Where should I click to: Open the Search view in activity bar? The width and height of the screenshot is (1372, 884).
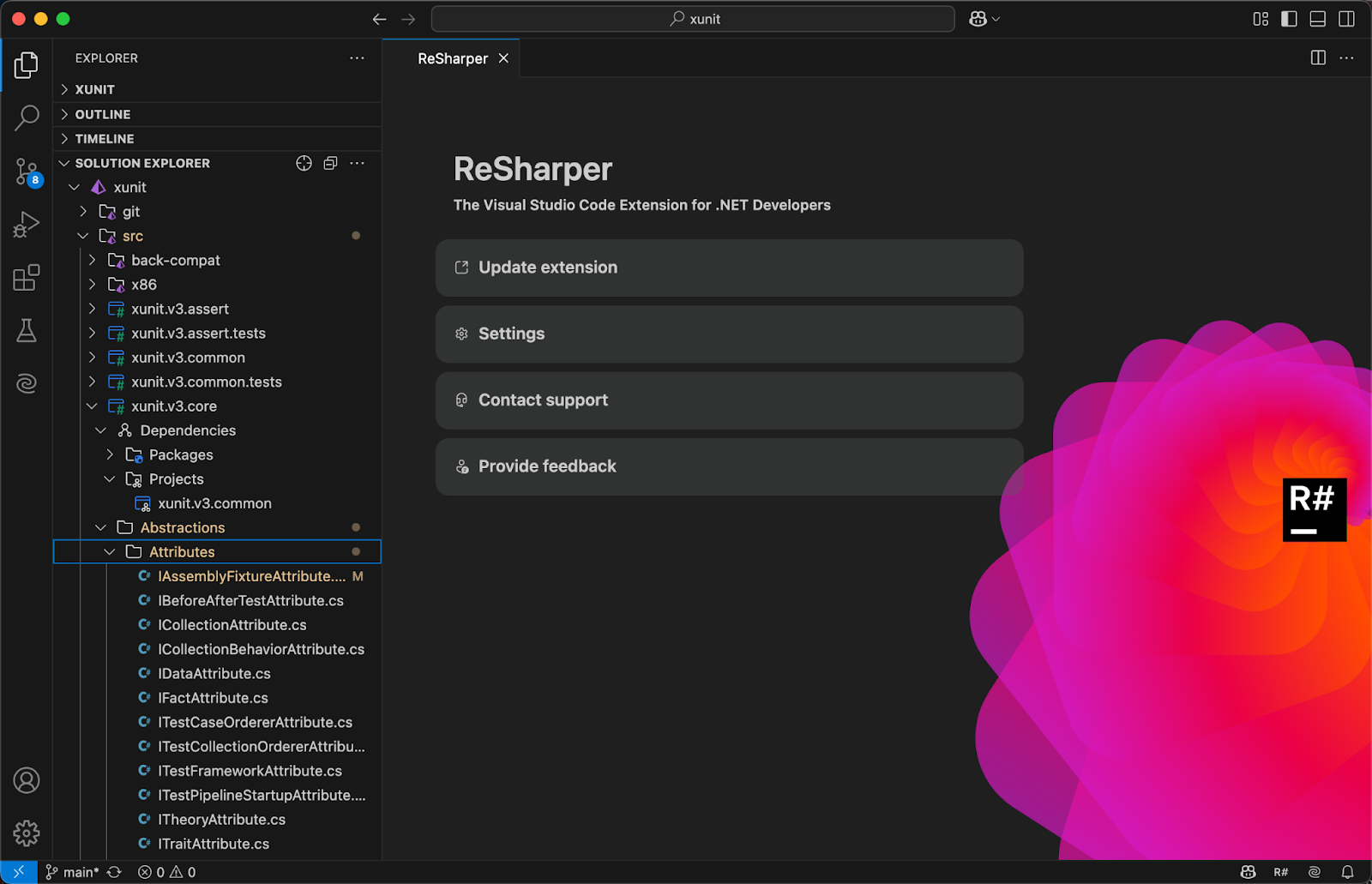point(26,118)
